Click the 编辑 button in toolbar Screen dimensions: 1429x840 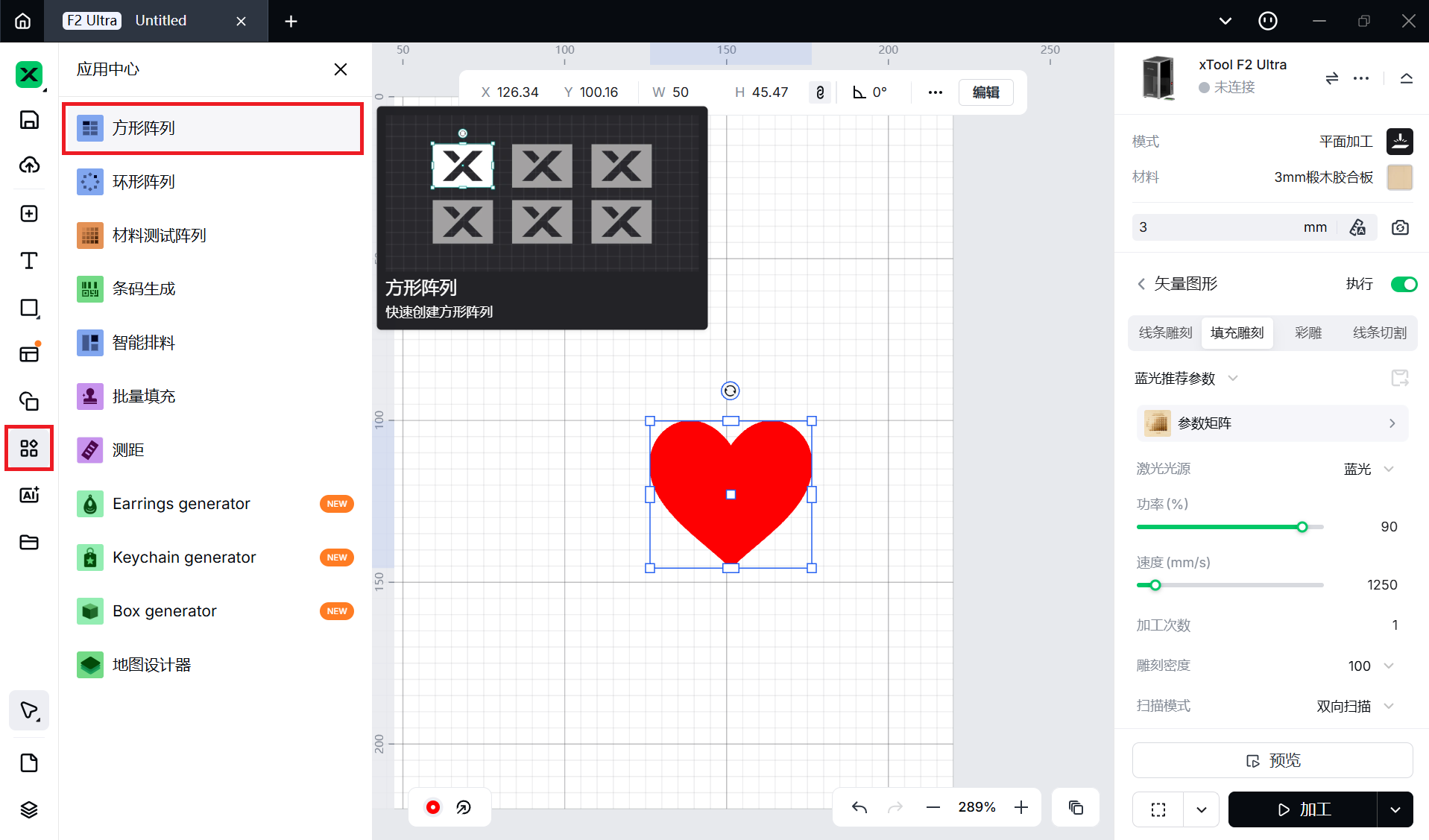985,92
